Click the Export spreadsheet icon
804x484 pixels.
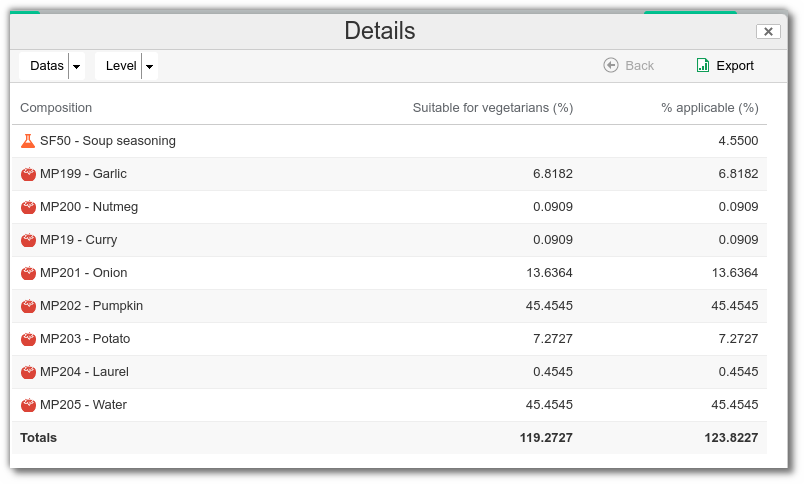coord(703,66)
